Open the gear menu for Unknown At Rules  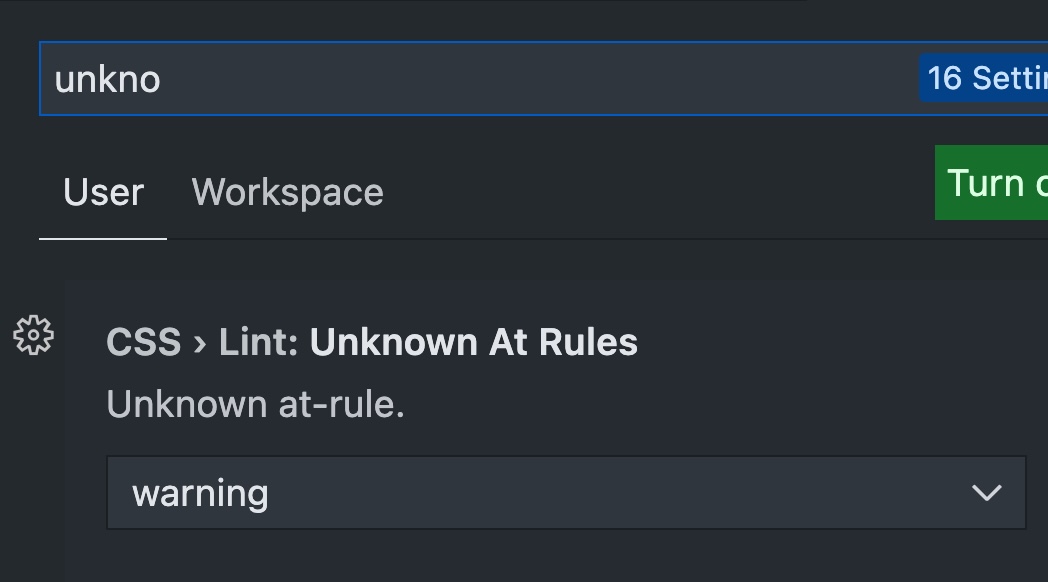(x=33, y=335)
